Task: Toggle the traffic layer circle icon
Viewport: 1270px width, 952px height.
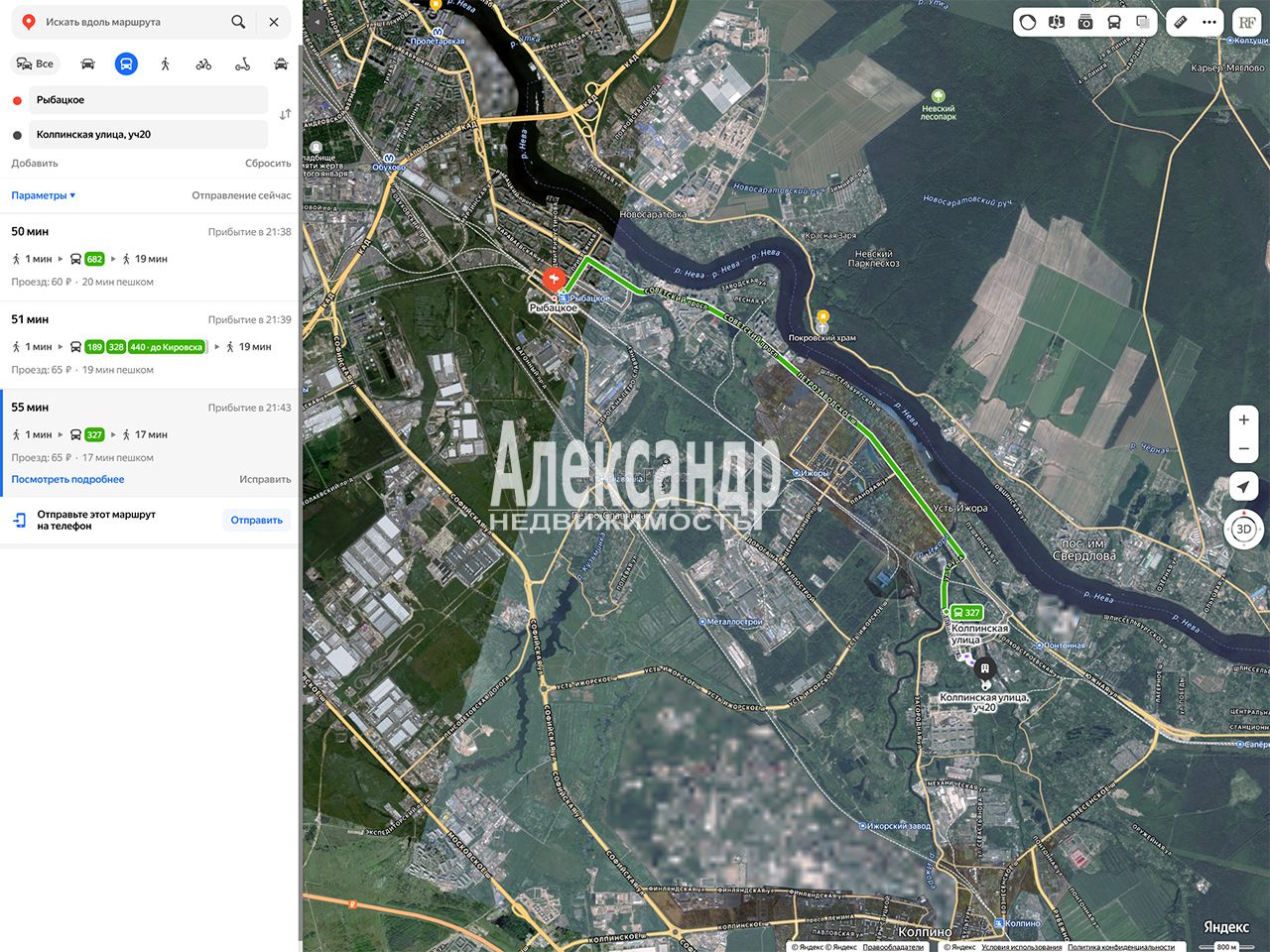Action: pos(1028,22)
